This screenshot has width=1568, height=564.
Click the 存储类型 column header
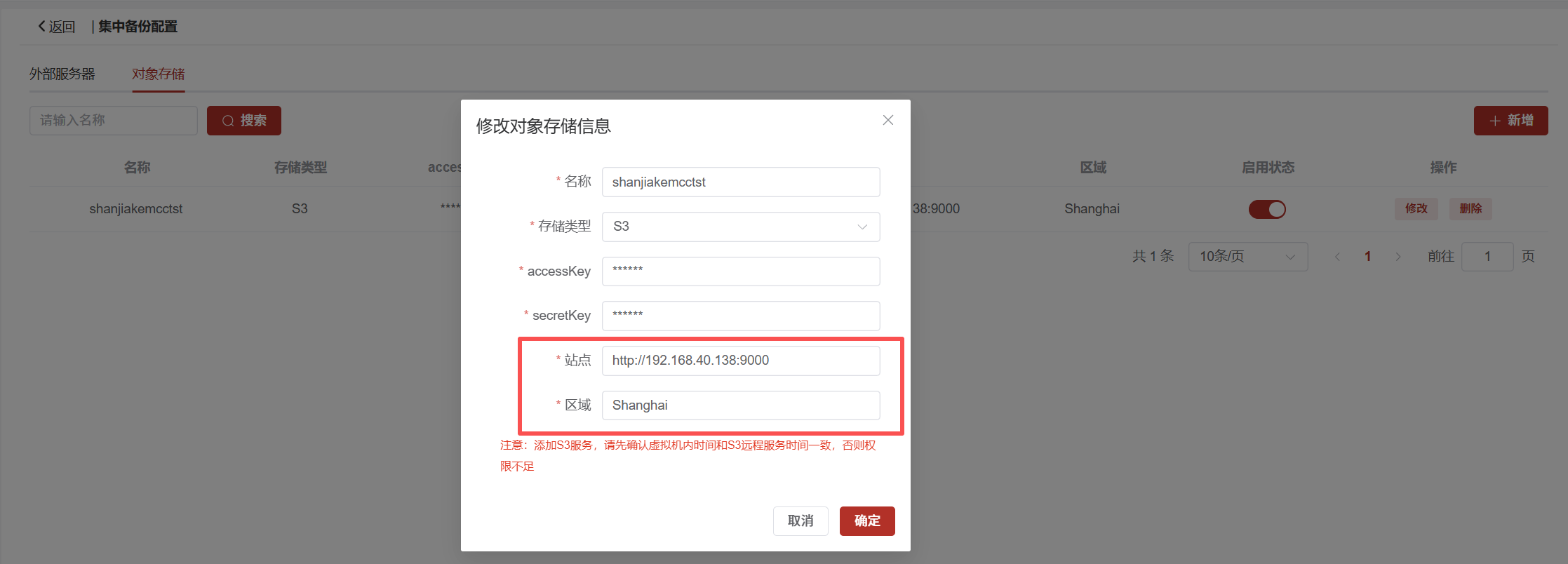(x=300, y=168)
